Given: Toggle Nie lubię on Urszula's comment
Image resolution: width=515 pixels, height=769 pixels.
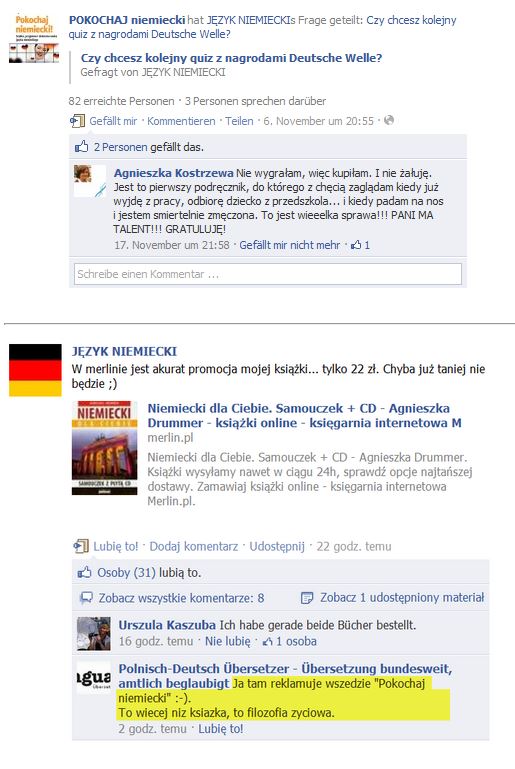Looking at the screenshot, I should coord(228,641).
